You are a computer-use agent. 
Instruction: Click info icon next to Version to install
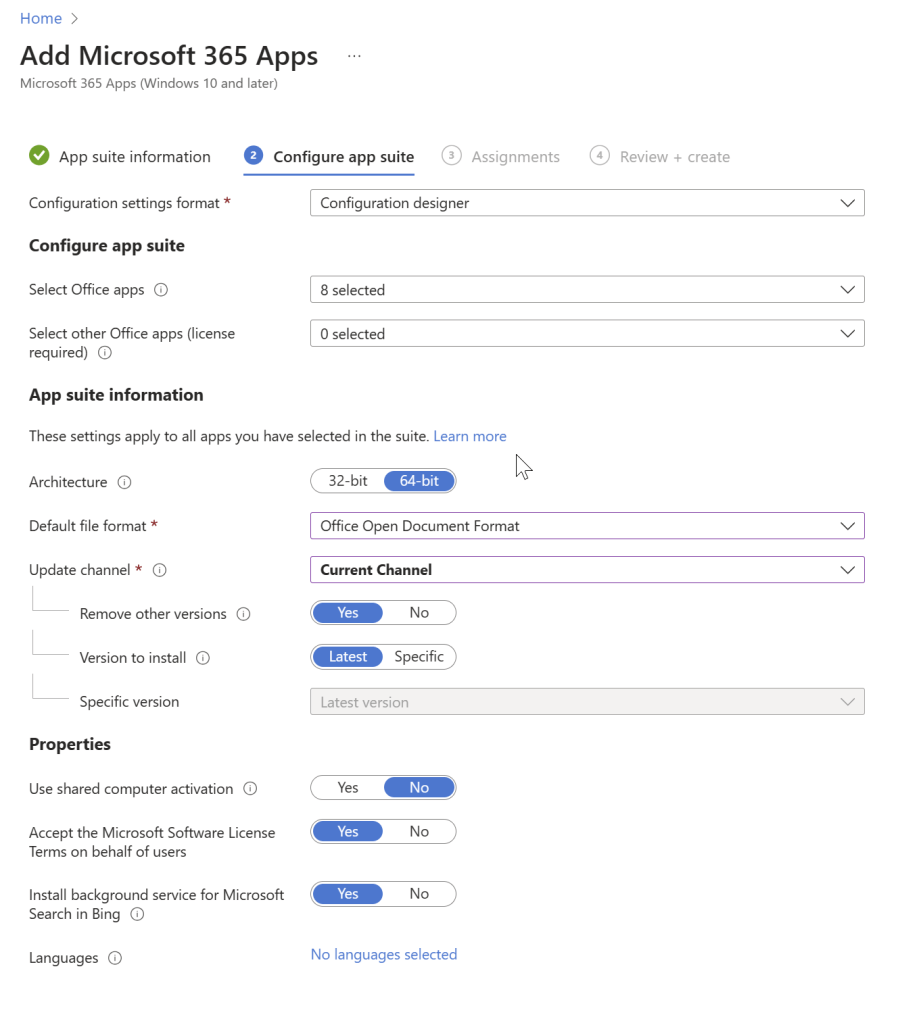click(x=203, y=658)
